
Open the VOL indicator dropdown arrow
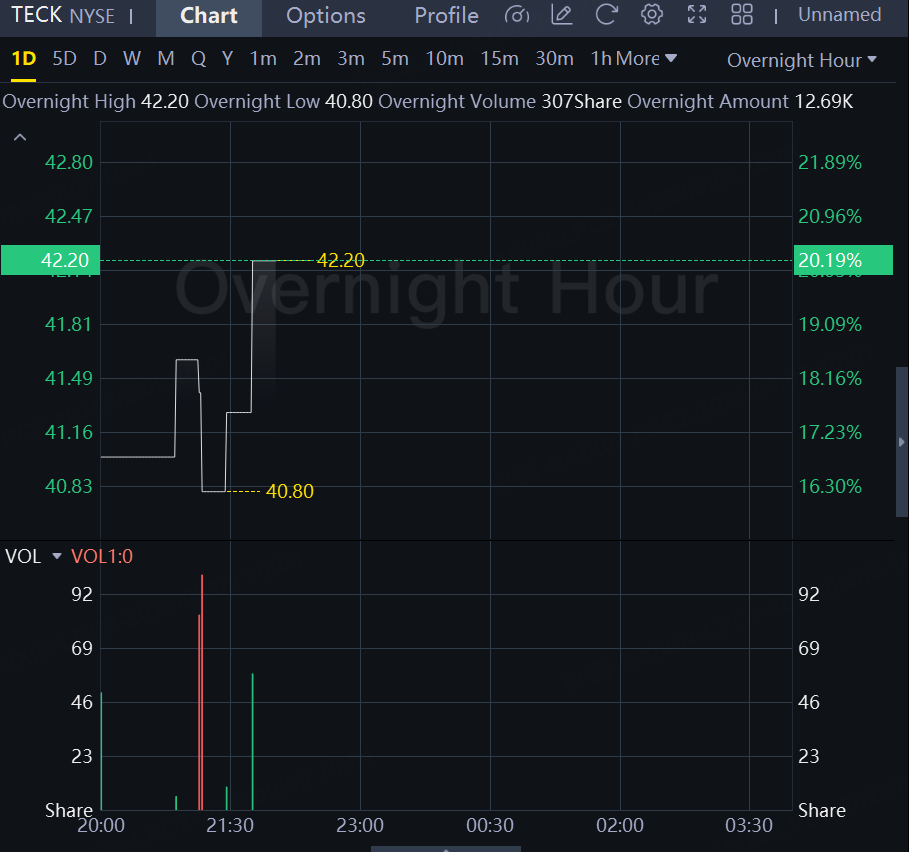tap(57, 556)
